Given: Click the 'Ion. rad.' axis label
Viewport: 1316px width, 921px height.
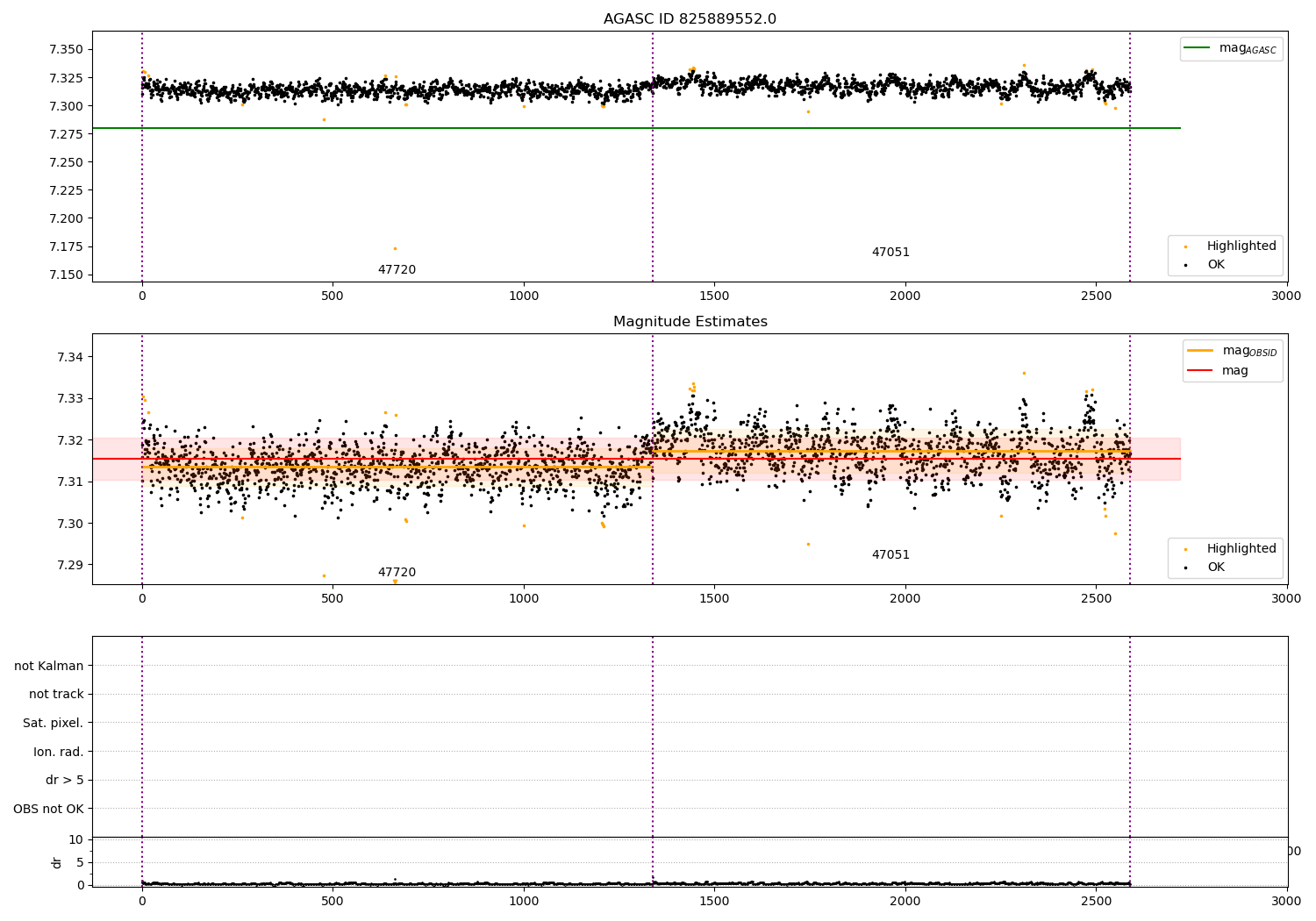Looking at the screenshot, I should (x=59, y=752).
